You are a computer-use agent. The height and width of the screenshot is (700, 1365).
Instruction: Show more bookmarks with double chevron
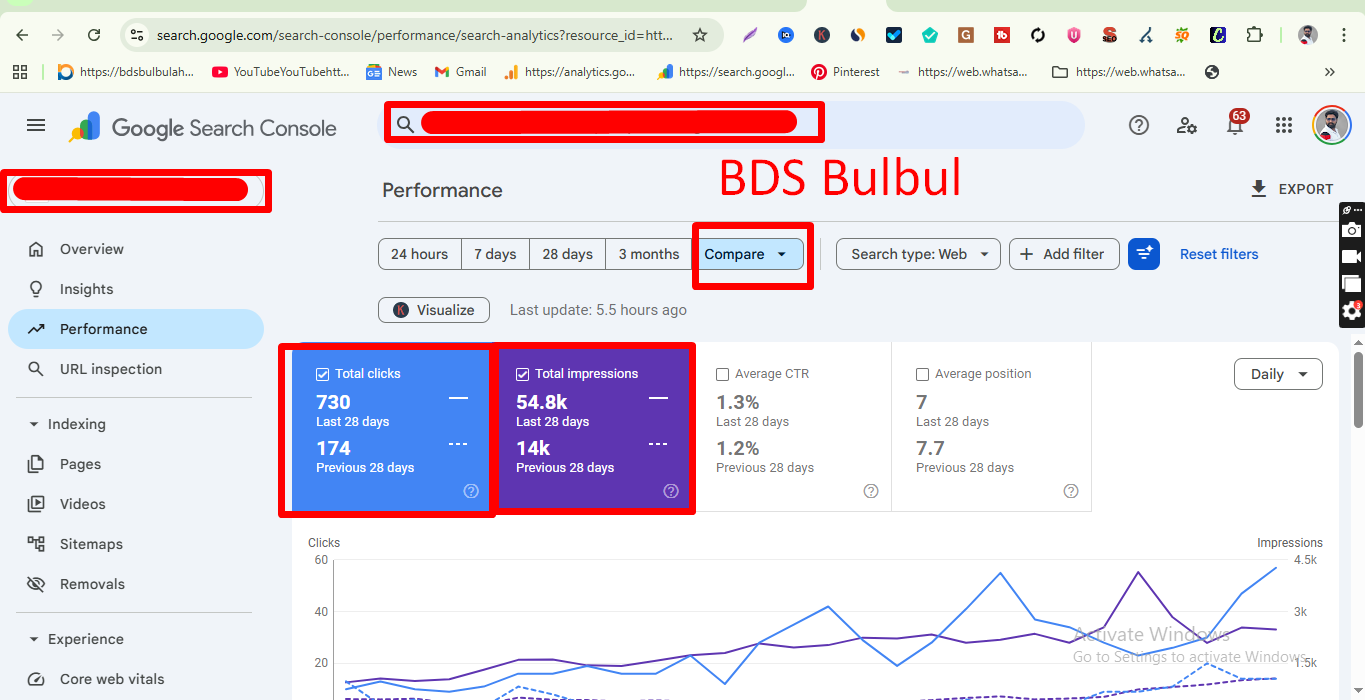click(x=1329, y=72)
